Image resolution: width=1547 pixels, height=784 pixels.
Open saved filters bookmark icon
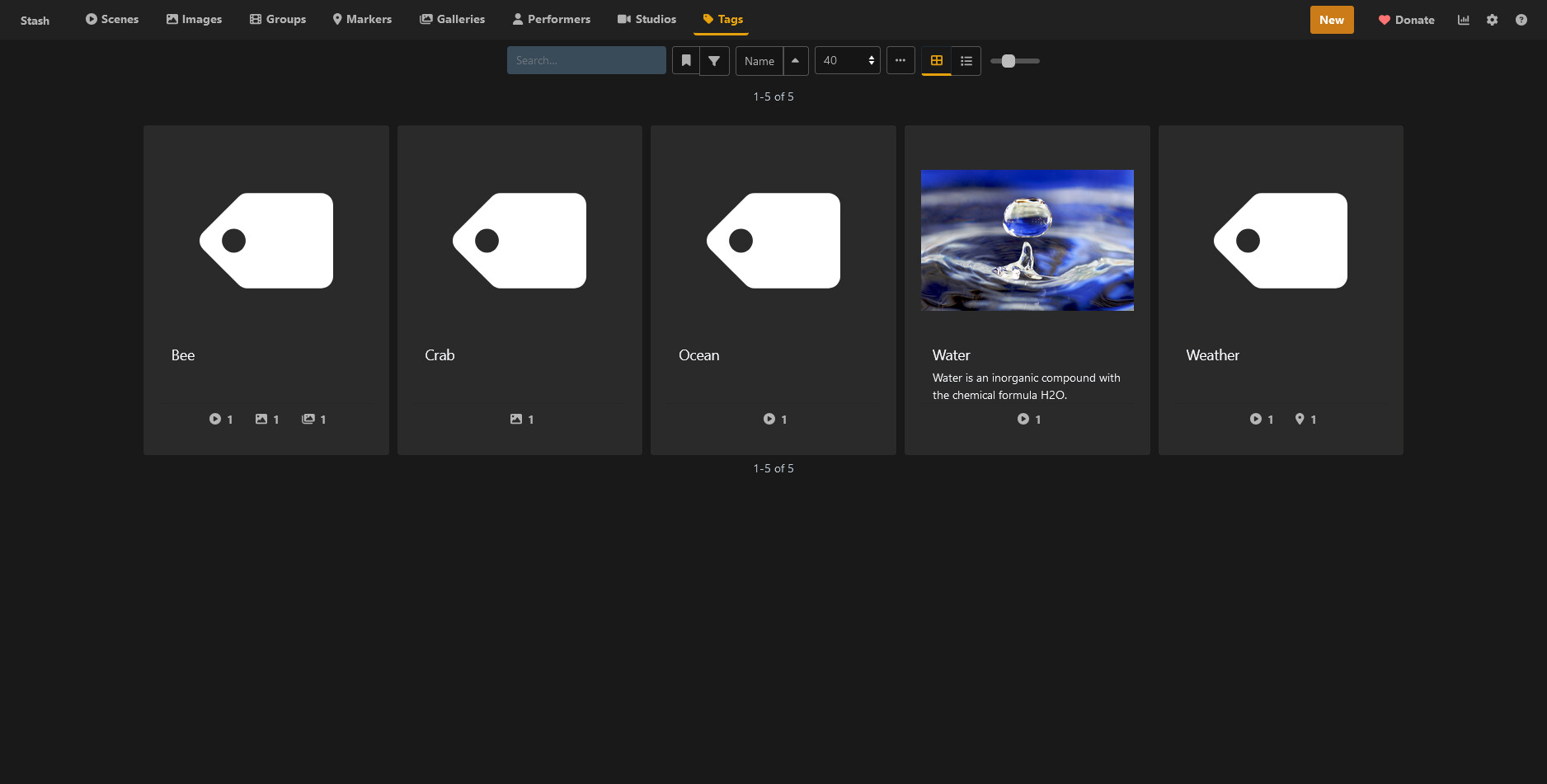(686, 60)
